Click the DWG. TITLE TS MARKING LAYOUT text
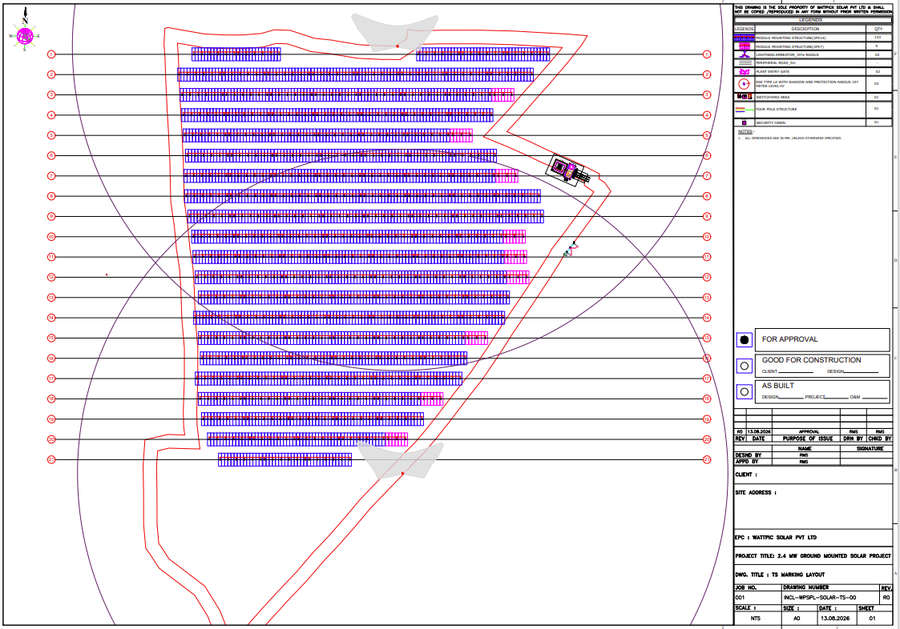Image resolution: width=900 pixels, height=629 pixels. 780,574
